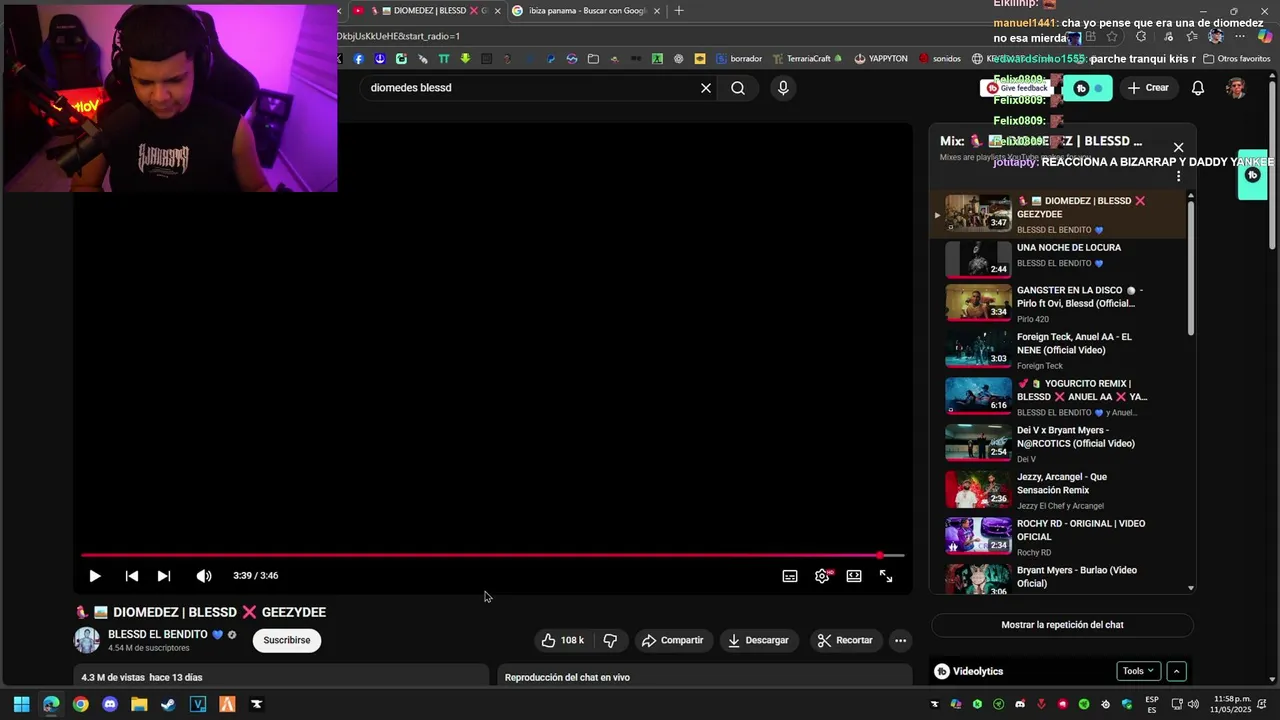
Task: Skip to the previous video
Action: click(x=131, y=576)
